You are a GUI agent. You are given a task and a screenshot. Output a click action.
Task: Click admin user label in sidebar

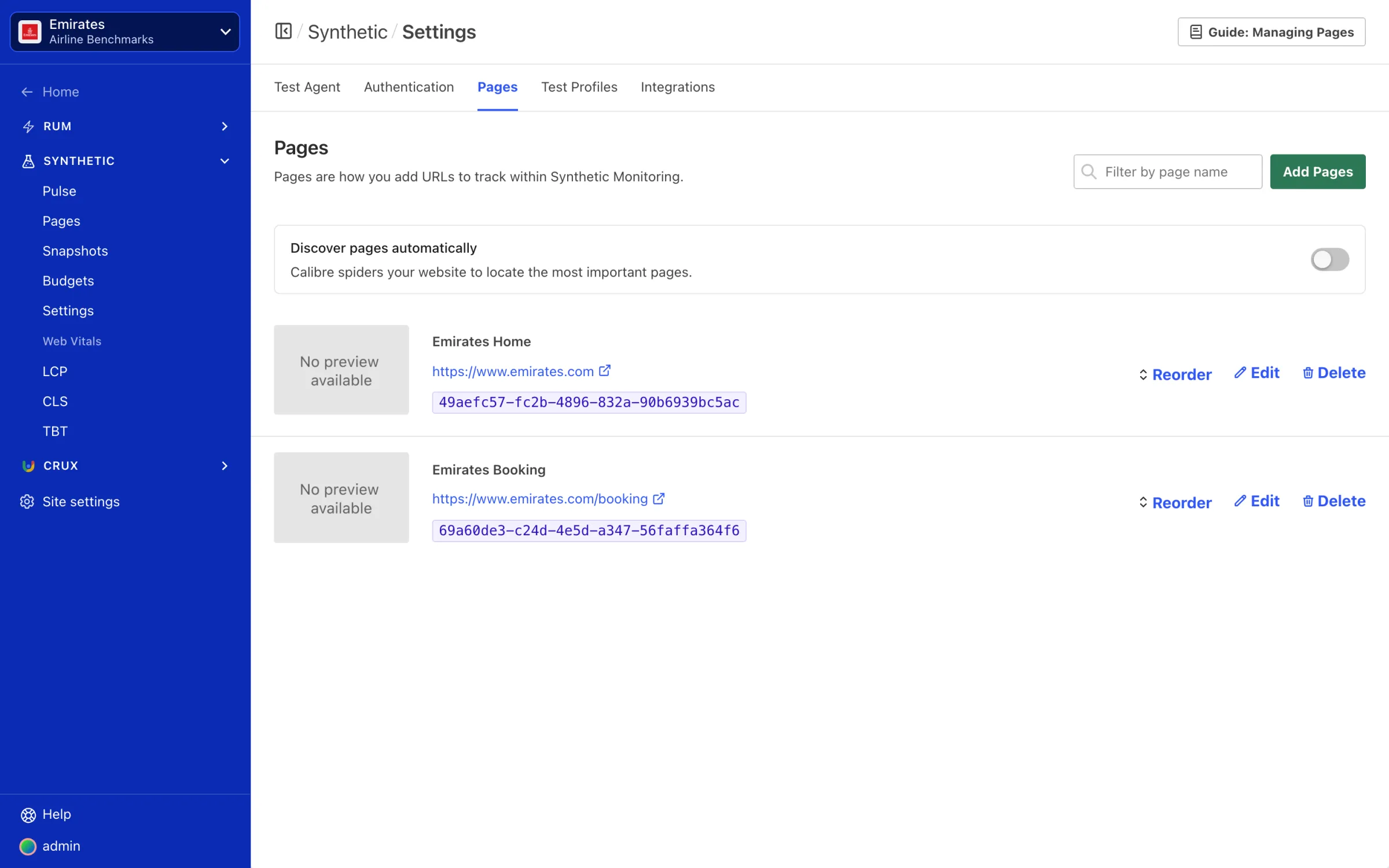tap(61, 846)
